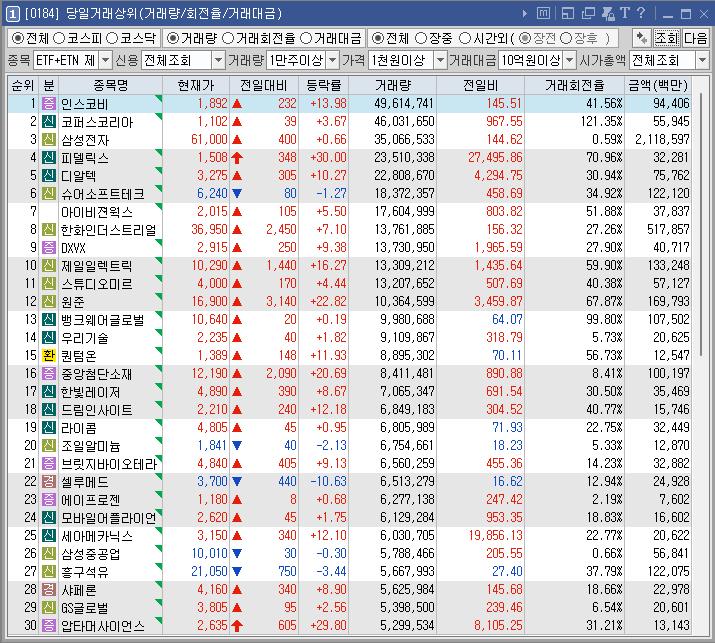The image size is (715, 643).
Task: Select the 삼성중공업 stock name
Action: [x=91, y=554]
